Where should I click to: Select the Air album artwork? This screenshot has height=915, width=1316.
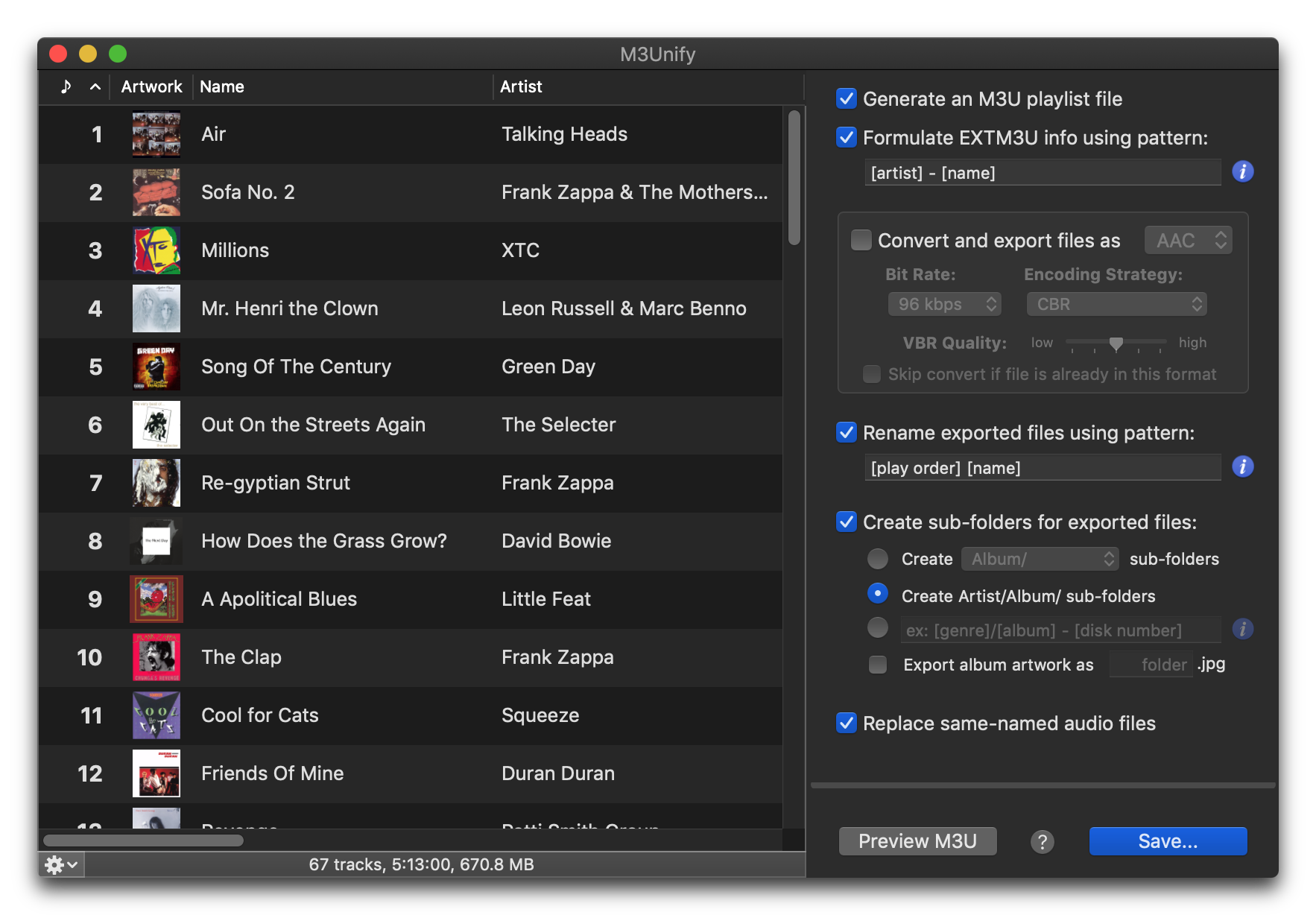(156, 134)
